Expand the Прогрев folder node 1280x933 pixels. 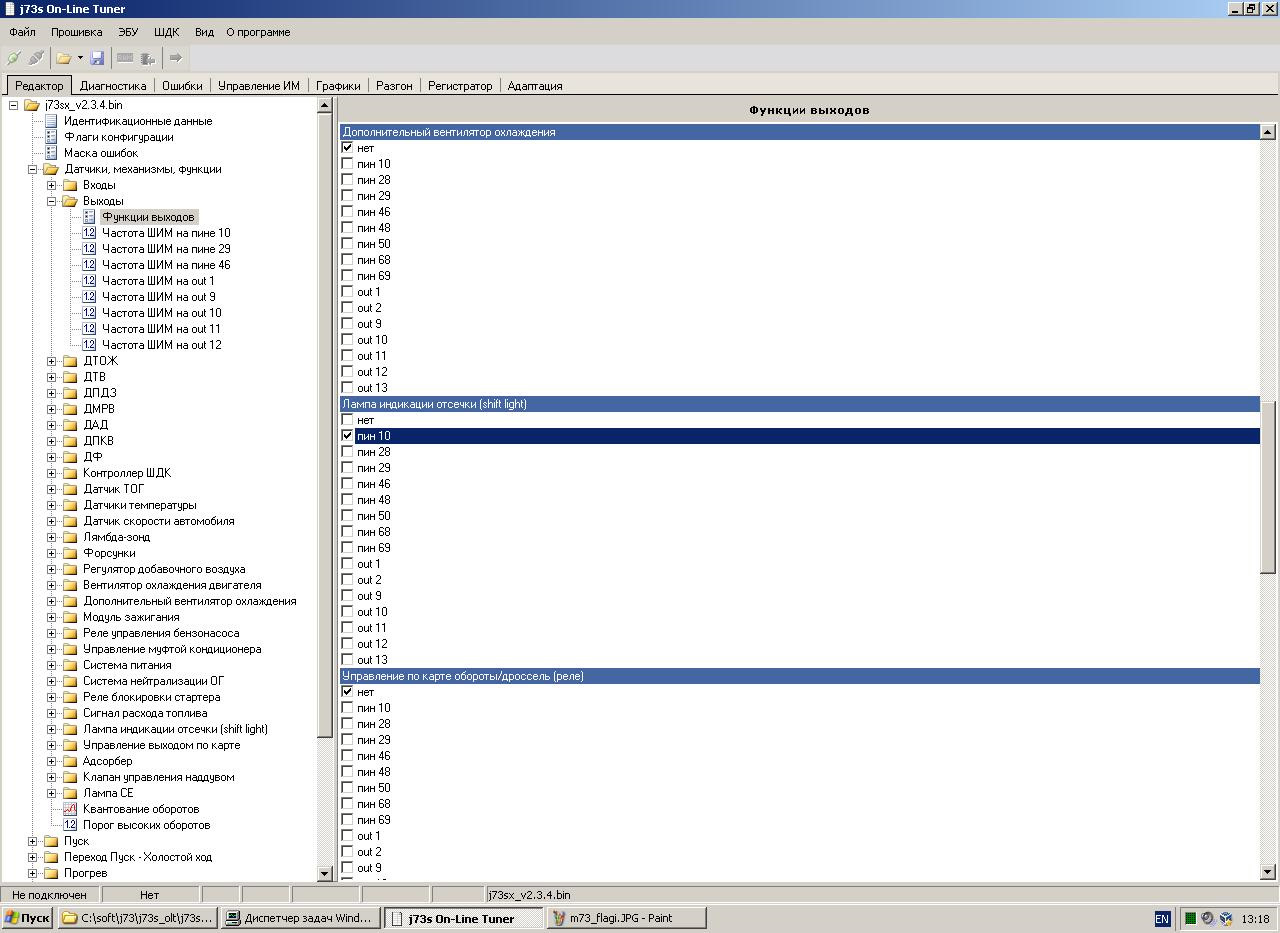click(x=33, y=873)
